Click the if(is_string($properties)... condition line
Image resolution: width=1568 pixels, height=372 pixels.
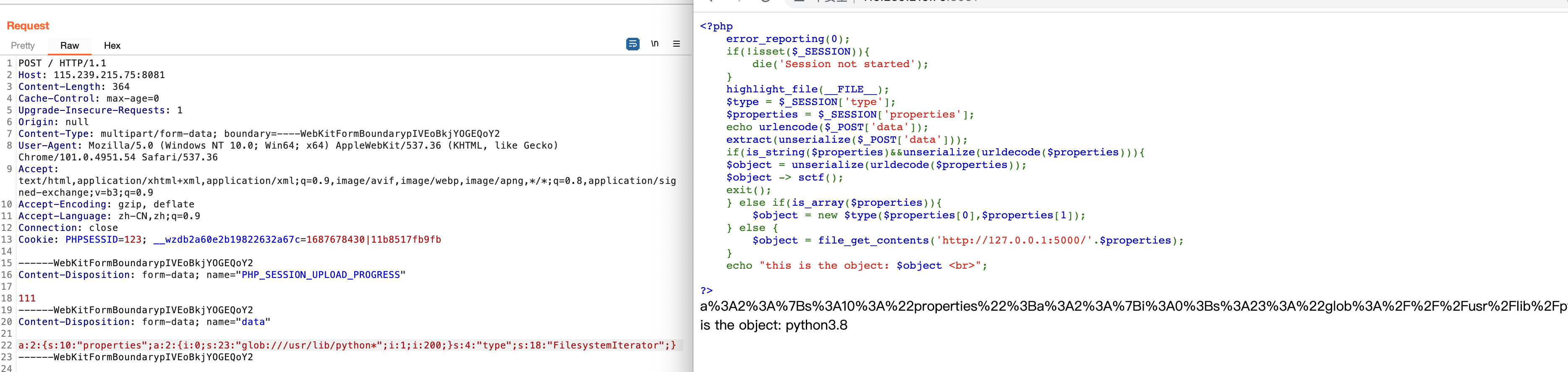[x=935, y=152]
